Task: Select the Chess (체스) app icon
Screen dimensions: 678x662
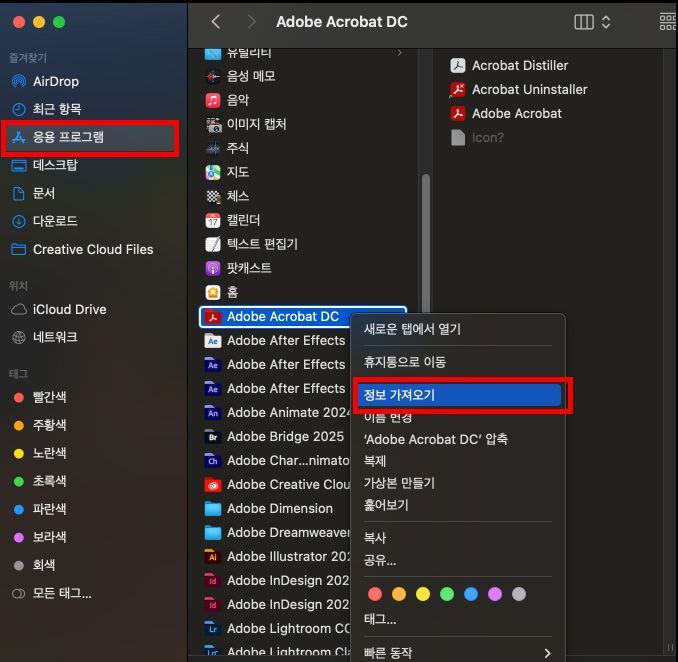Action: [x=213, y=196]
